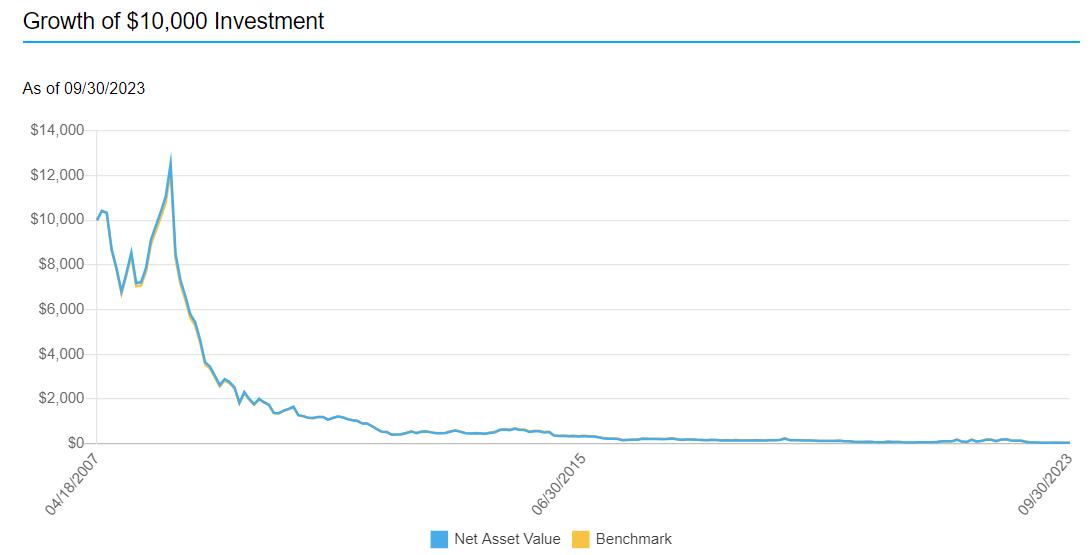Select the 04/18/2007 x-axis date label
The width and height of the screenshot is (1091, 555).
75,485
